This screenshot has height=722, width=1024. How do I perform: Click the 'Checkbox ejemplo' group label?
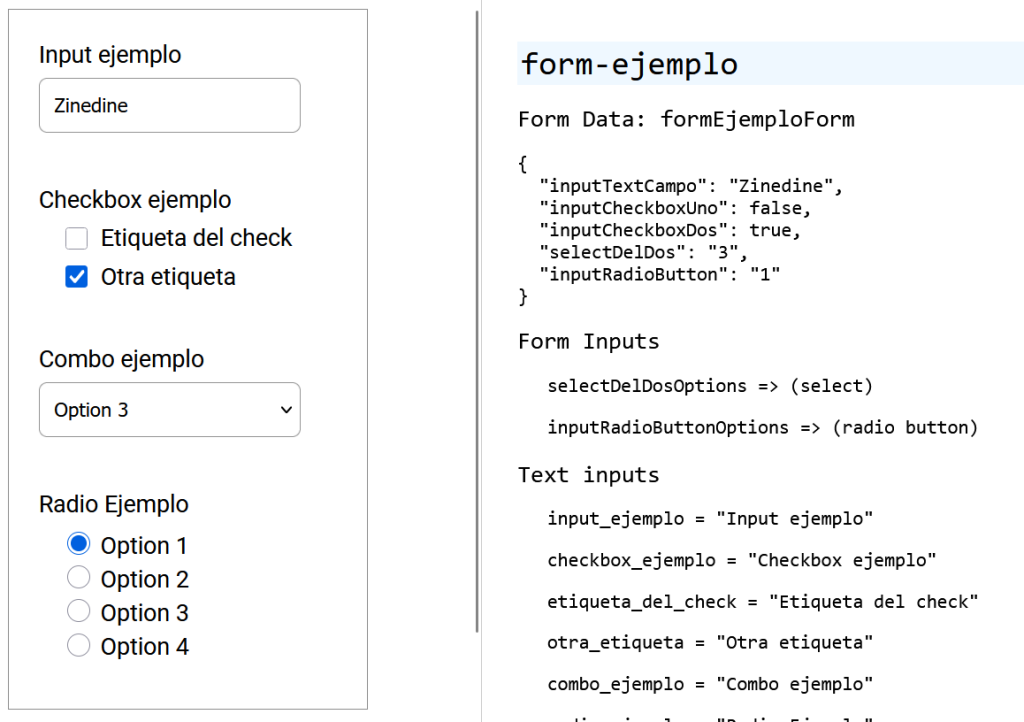[135, 200]
